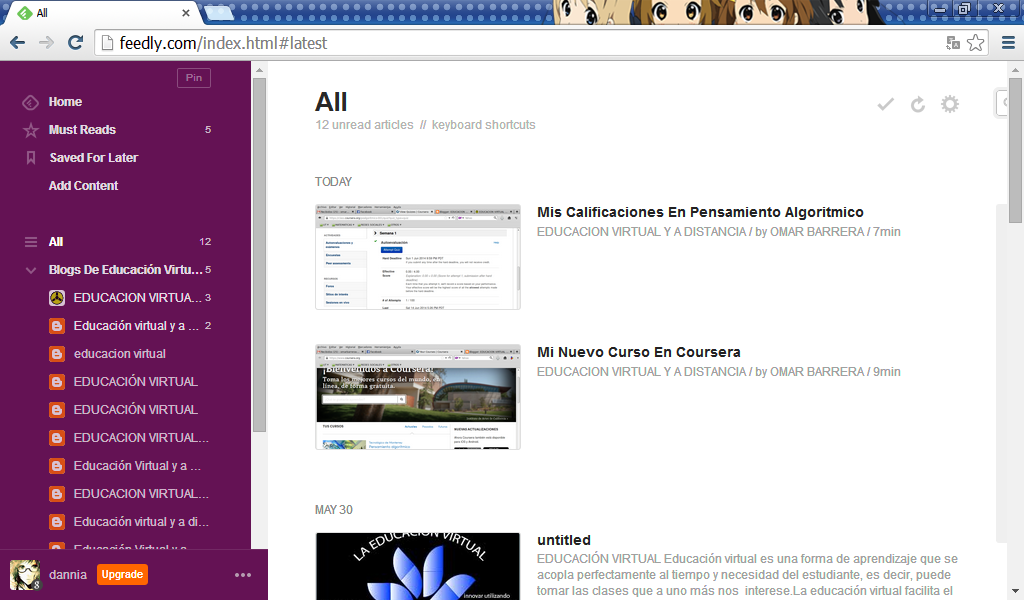
Task: Click the main page scrollbar thumb
Action: tap(1016, 150)
